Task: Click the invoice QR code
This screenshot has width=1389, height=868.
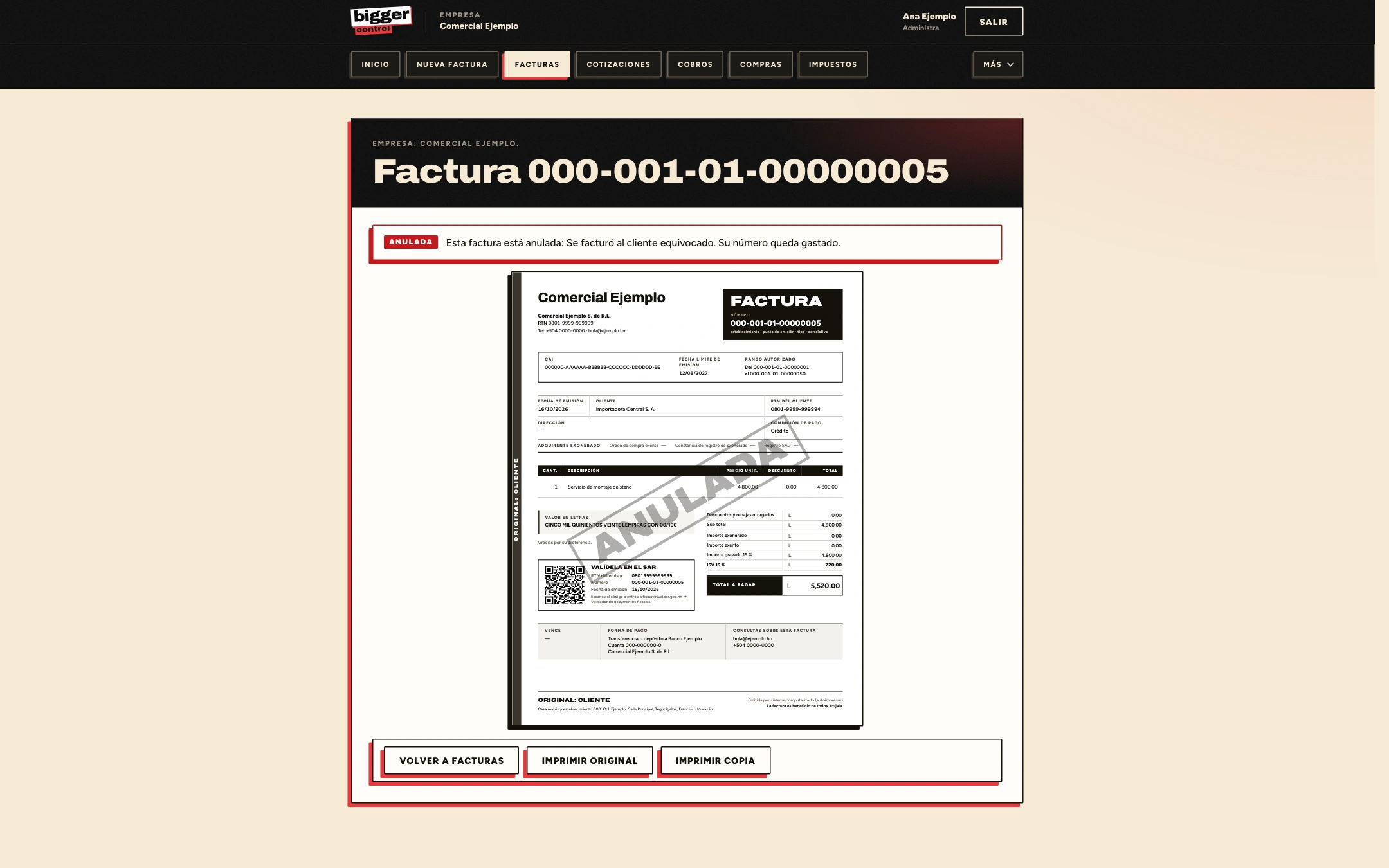Action: pos(565,584)
